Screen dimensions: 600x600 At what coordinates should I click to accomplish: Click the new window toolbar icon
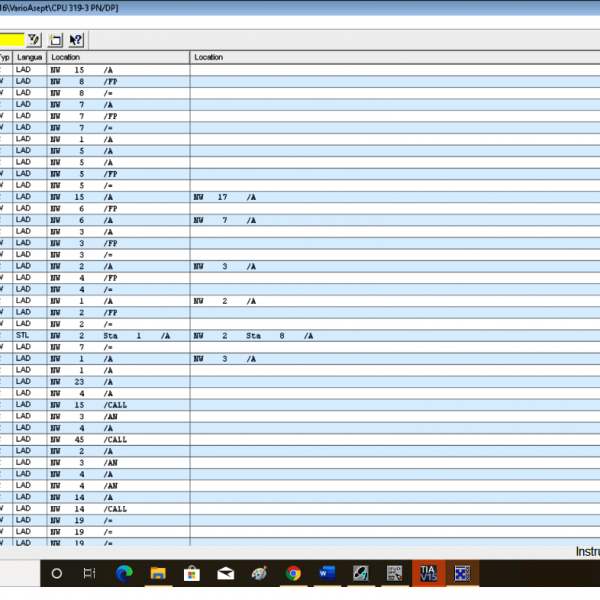point(55,40)
